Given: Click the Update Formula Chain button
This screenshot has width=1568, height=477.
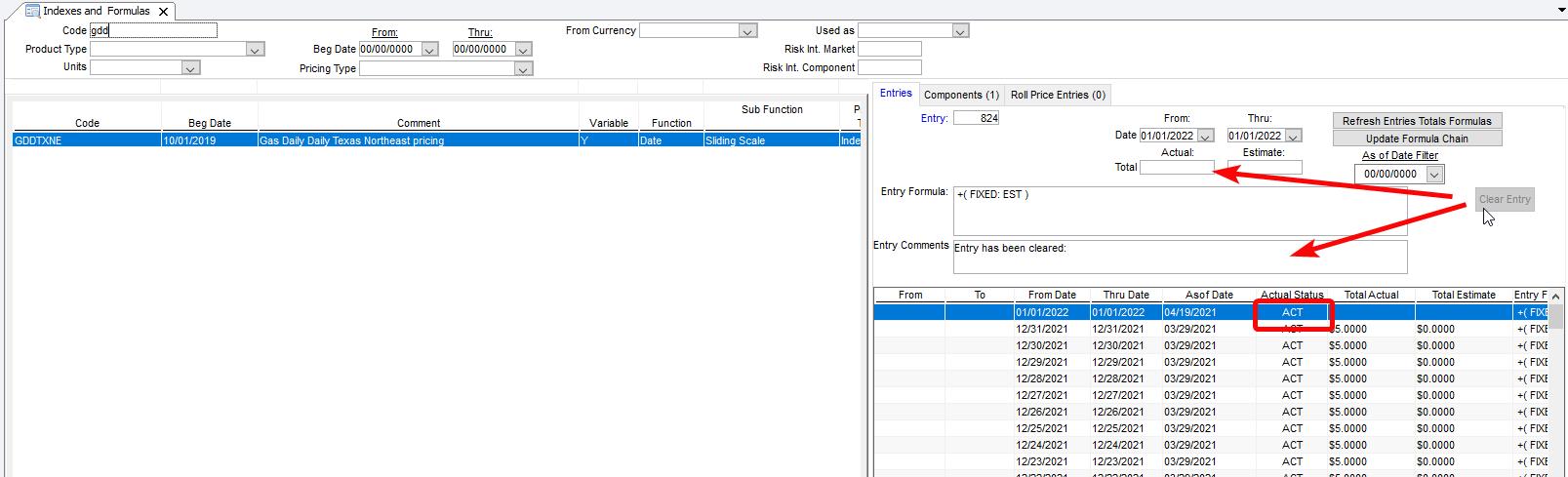Looking at the screenshot, I should click(x=1417, y=139).
